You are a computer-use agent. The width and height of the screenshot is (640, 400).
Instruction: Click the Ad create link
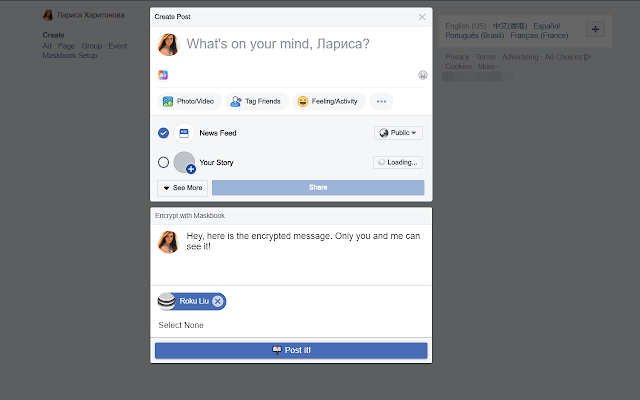tap(47, 46)
